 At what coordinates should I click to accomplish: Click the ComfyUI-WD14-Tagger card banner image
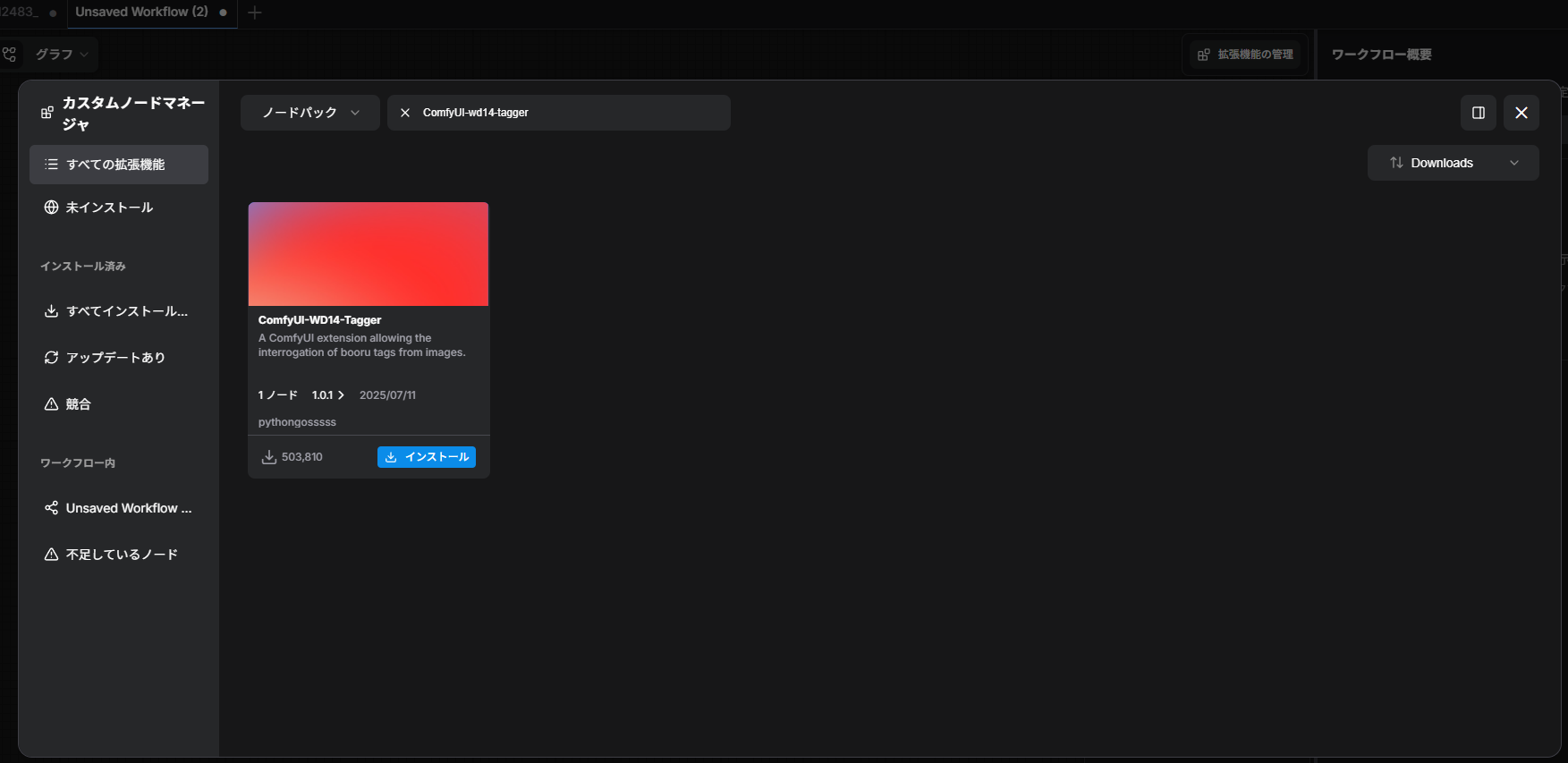click(x=369, y=254)
